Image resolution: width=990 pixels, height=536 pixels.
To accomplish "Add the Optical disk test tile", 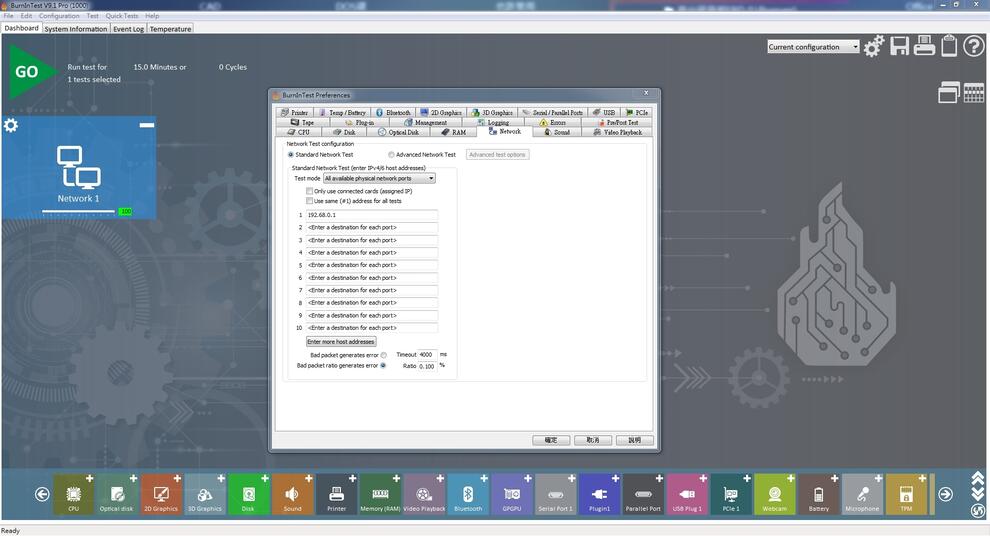I will [x=133, y=479].
